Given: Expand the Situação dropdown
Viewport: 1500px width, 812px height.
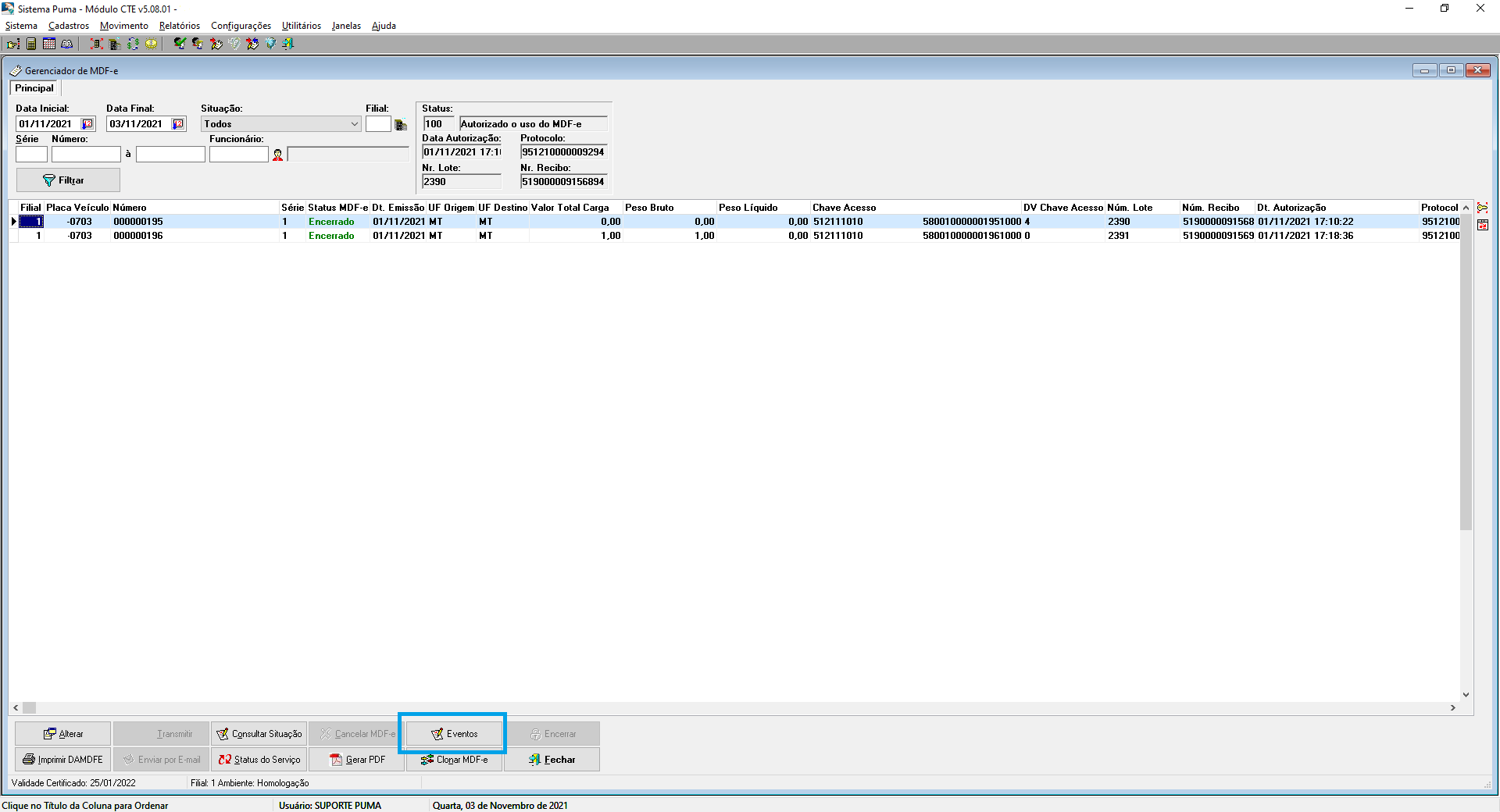Looking at the screenshot, I should [x=354, y=124].
